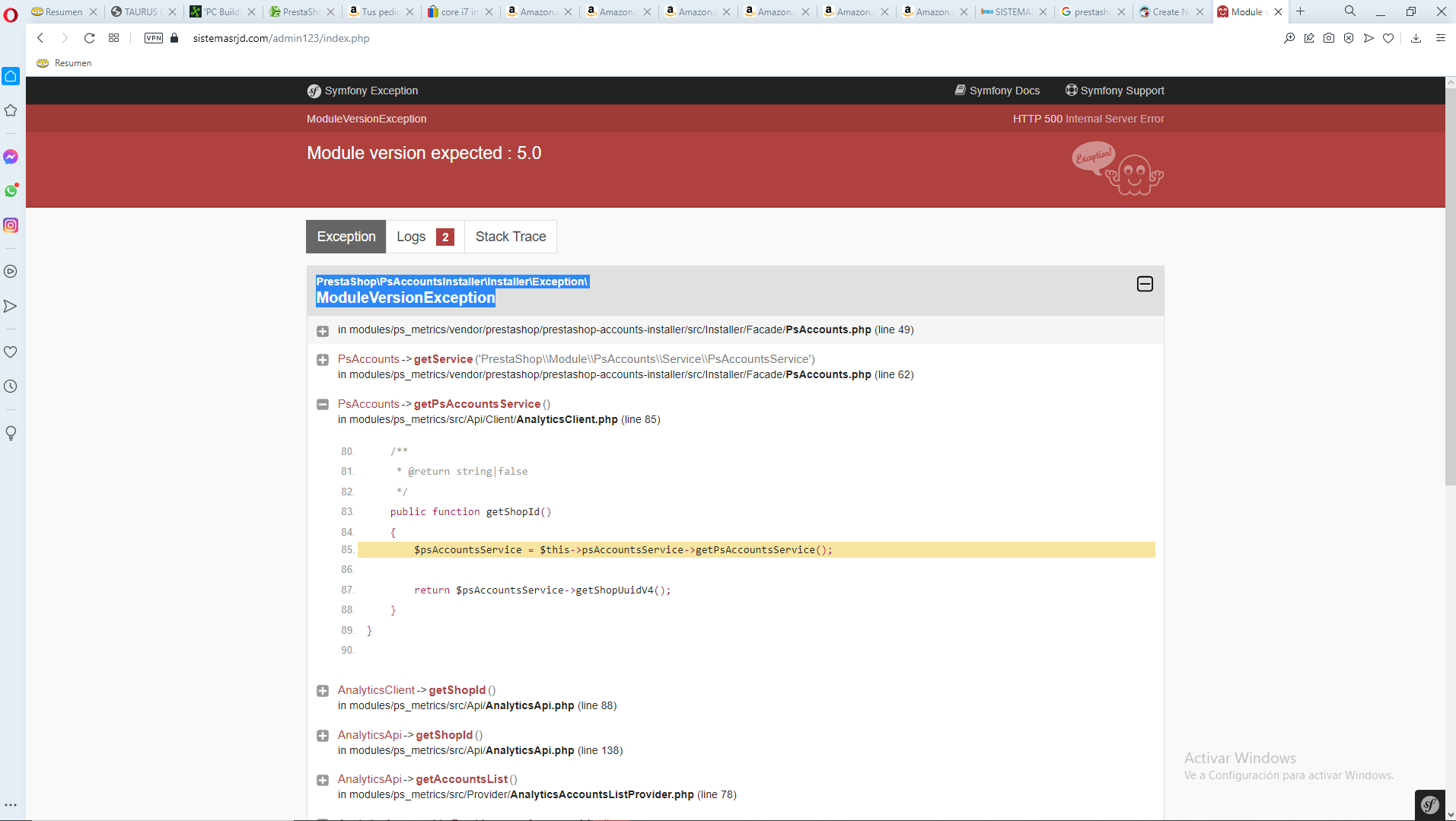Open Resumen bookmark in bookmarks bar
Screen dimensions: 1456x821
pyautogui.click(x=64, y=63)
